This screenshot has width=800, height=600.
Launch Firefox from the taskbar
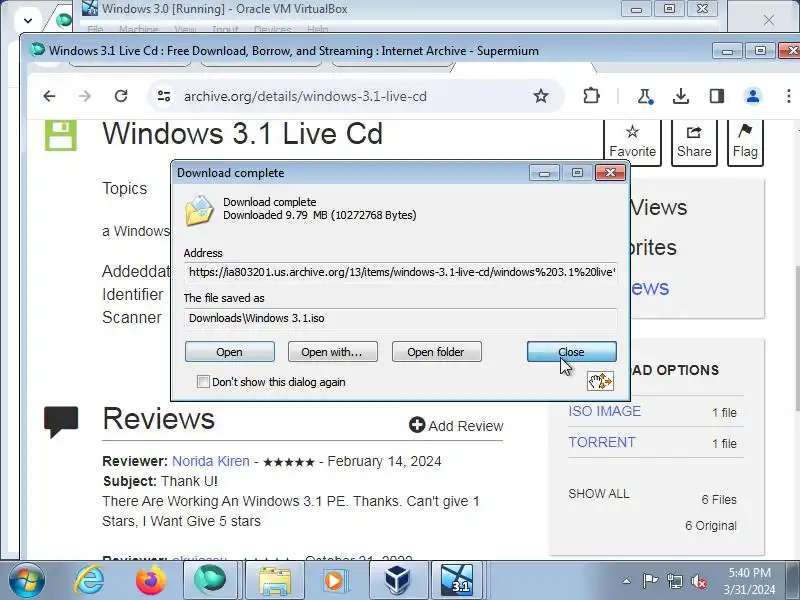(151, 581)
